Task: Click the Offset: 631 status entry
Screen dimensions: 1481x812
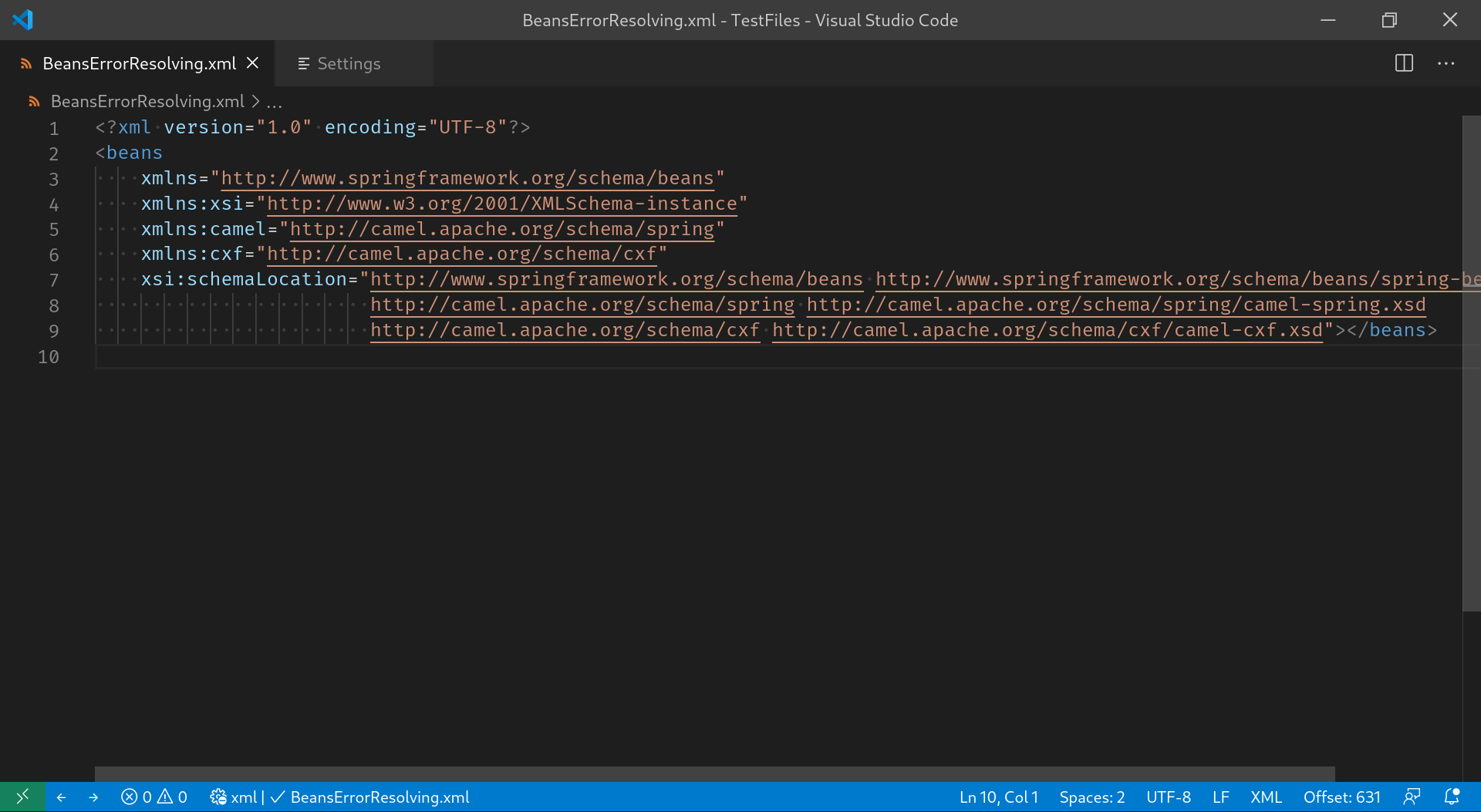Action: coord(1342,797)
